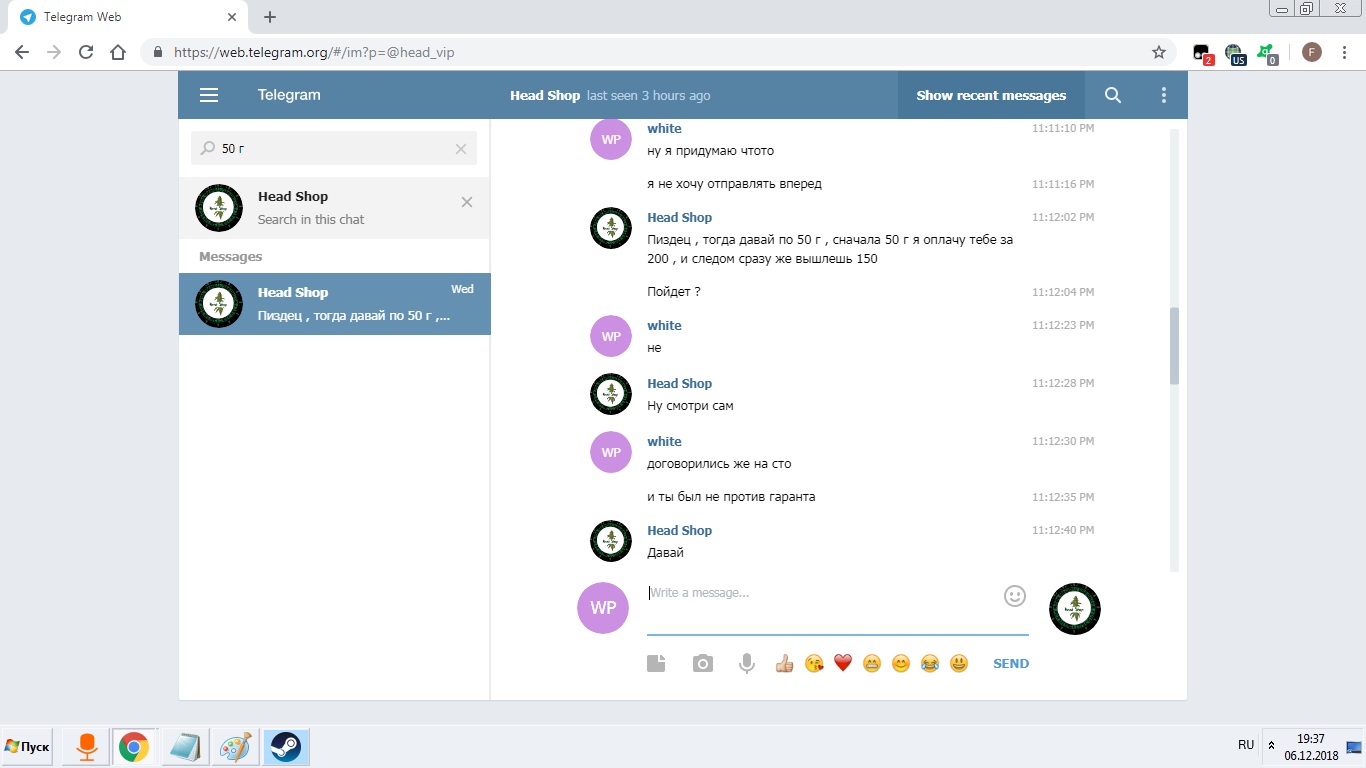Screen dimensions: 1366x768
Task: Click the chat scrollbar thumb
Action: click(1174, 345)
